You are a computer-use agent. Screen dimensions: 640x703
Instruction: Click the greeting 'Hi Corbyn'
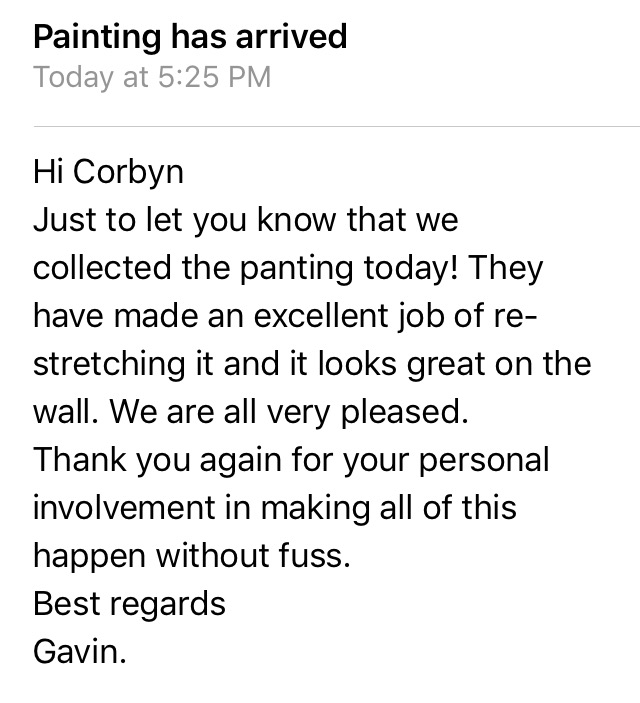click(x=109, y=173)
